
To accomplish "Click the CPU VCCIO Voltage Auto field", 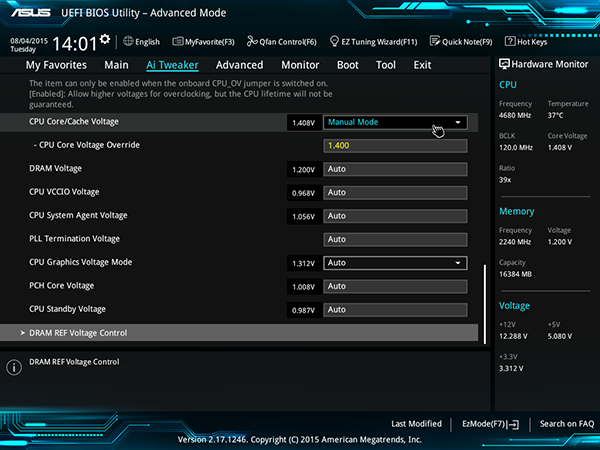I will (x=395, y=192).
